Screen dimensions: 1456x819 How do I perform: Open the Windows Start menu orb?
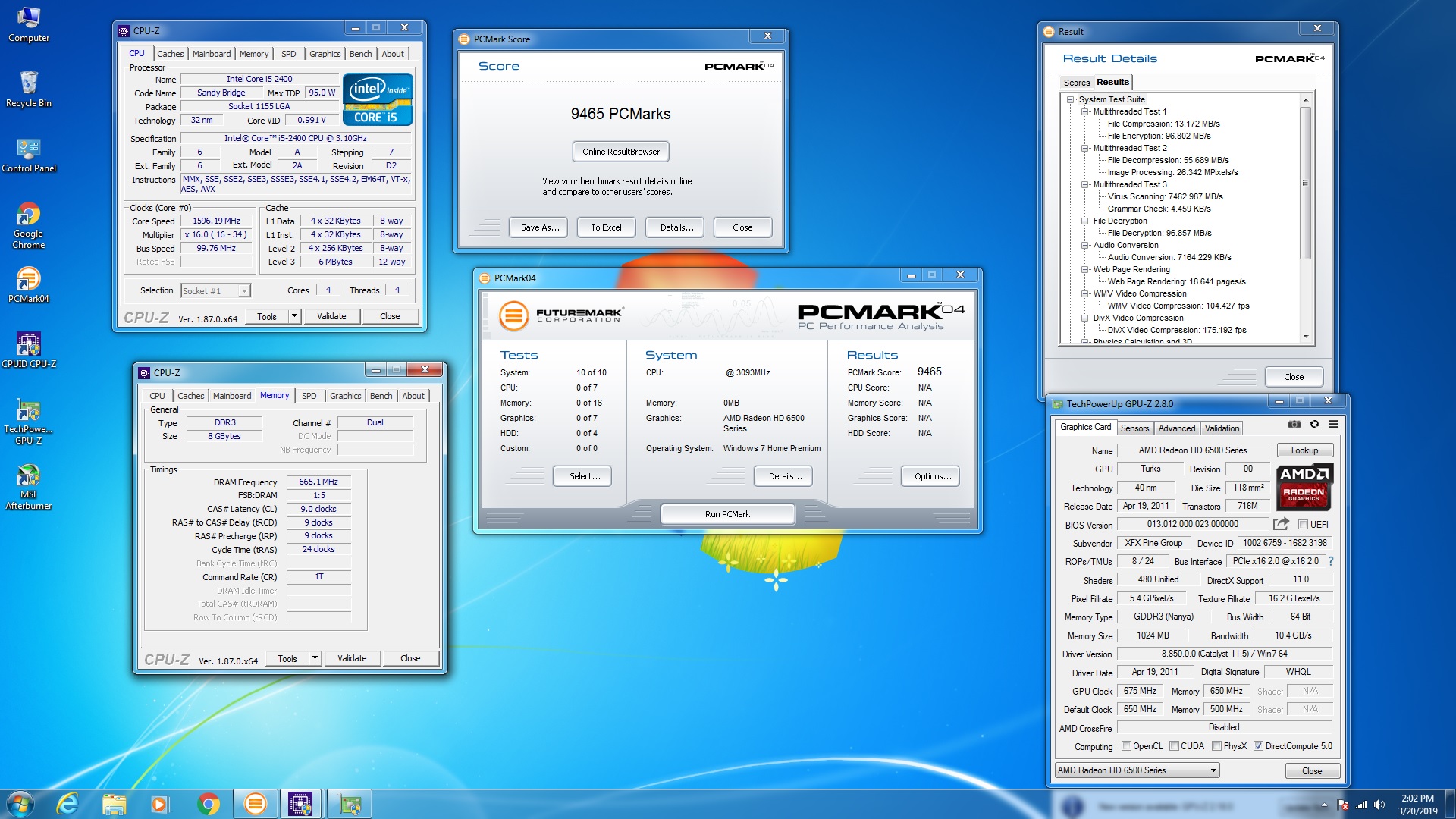20,804
